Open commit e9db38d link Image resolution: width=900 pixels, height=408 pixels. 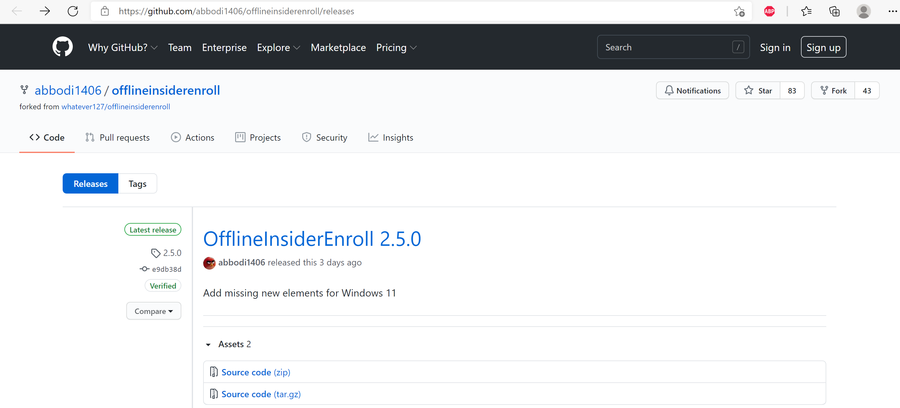[166, 269]
